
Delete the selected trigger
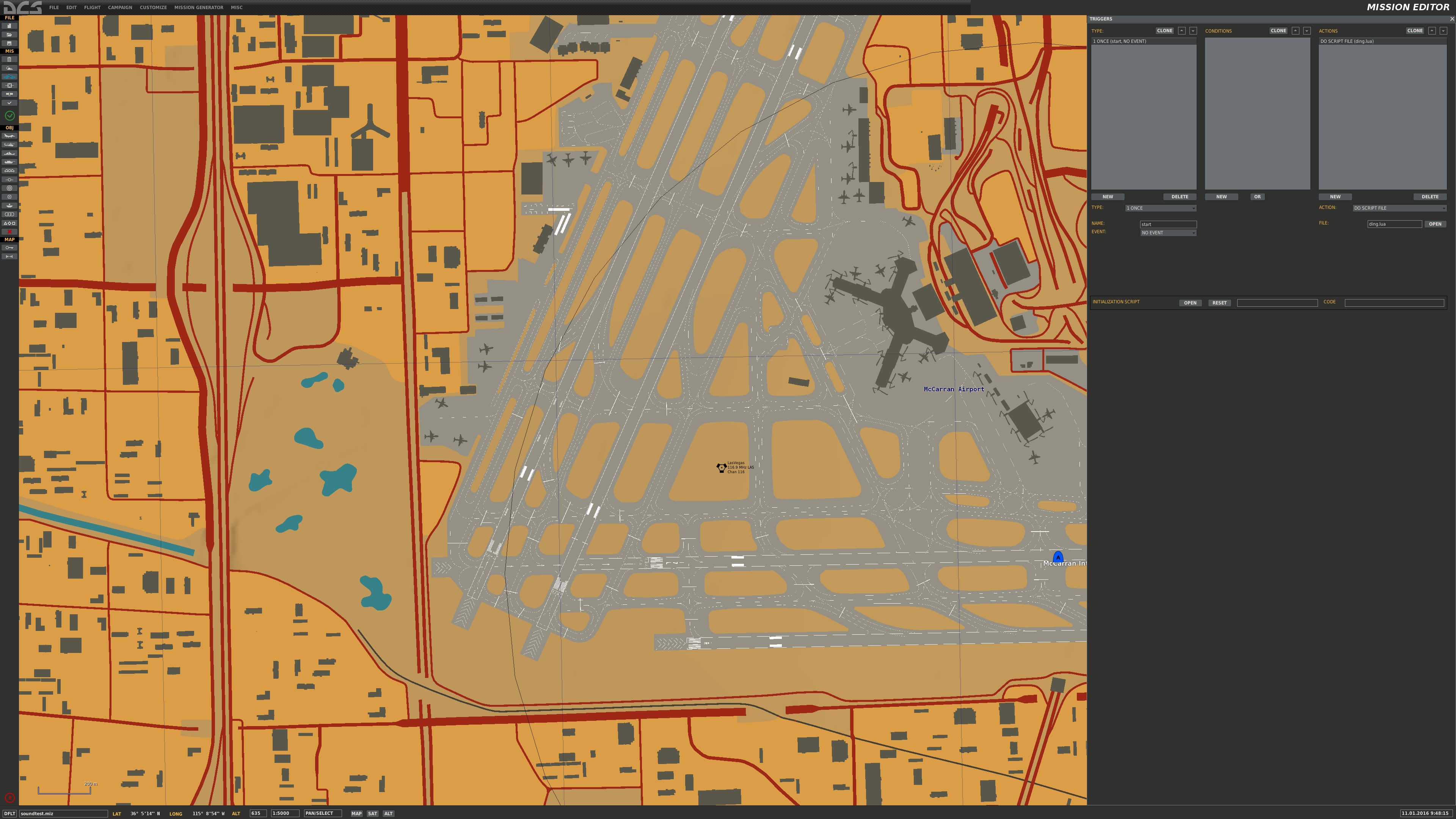1180,197
